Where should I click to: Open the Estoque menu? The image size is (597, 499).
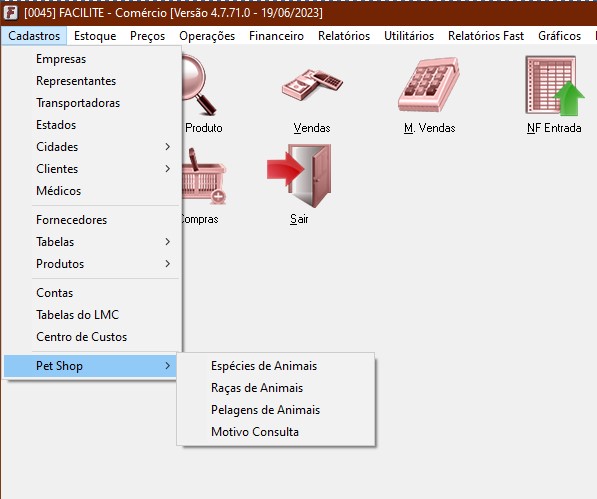[x=95, y=36]
